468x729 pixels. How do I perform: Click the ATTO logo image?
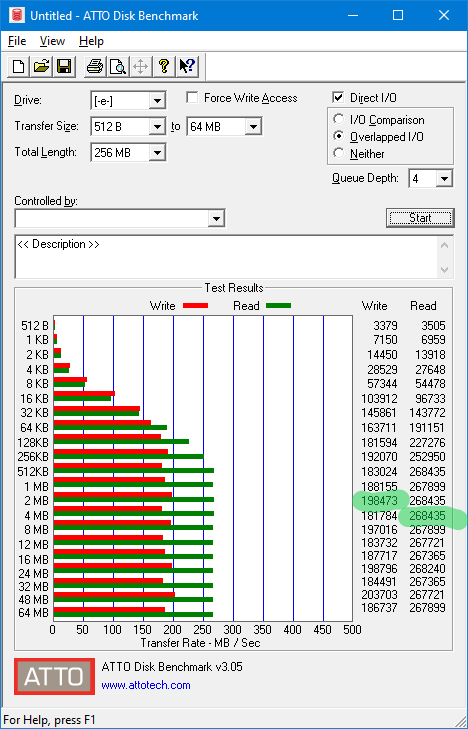tap(54, 676)
